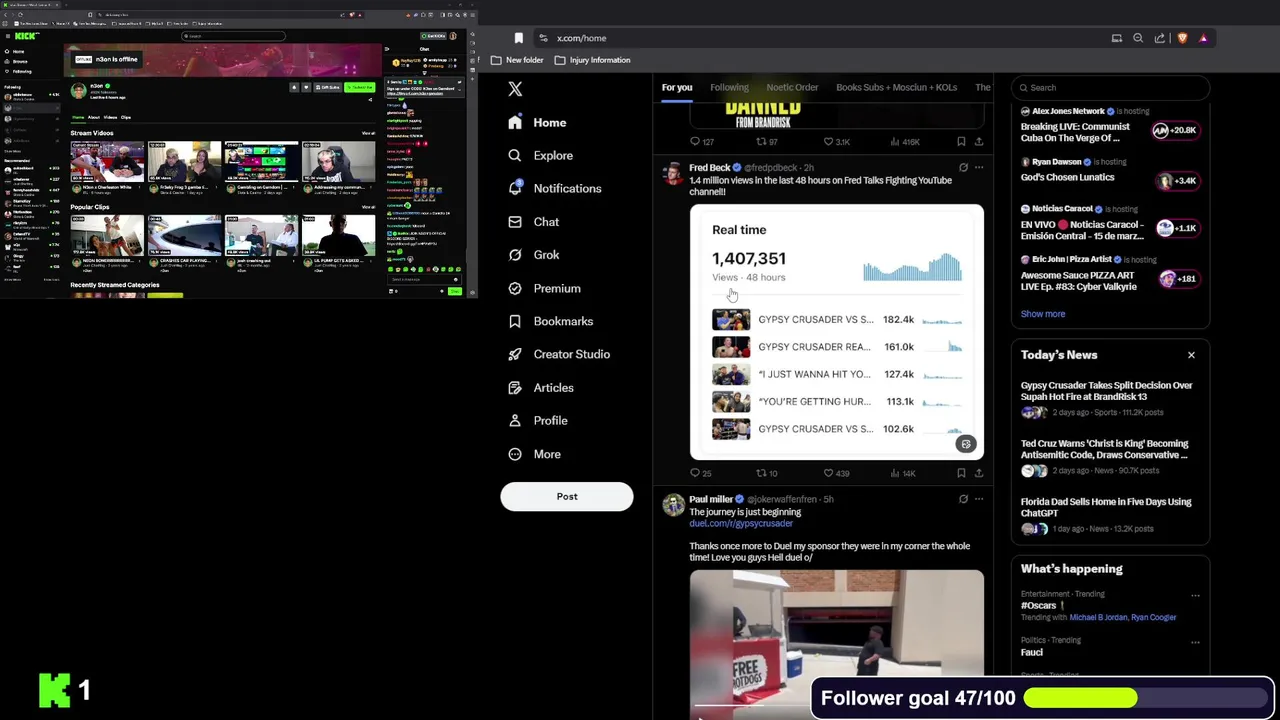
Task: Click the Post button on X
Action: 567,496
